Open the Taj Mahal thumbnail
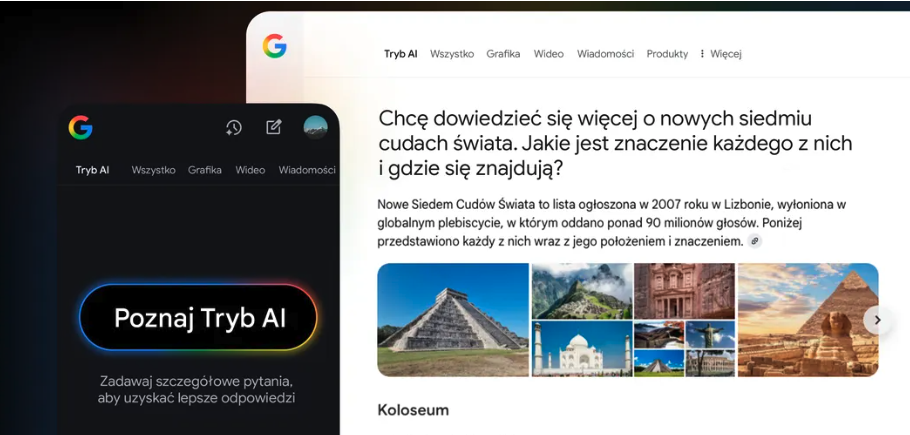The width and height of the screenshot is (910, 435). click(582, 349)
